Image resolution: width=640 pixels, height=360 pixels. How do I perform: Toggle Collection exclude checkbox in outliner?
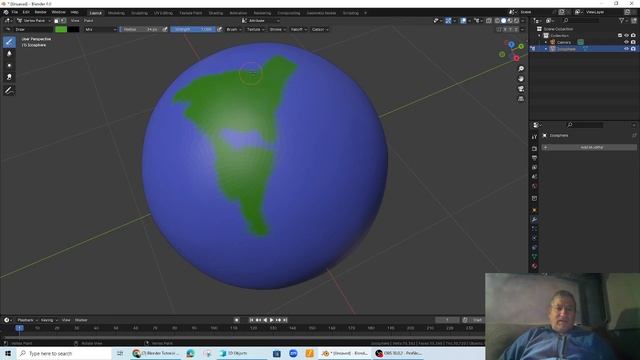620,36
